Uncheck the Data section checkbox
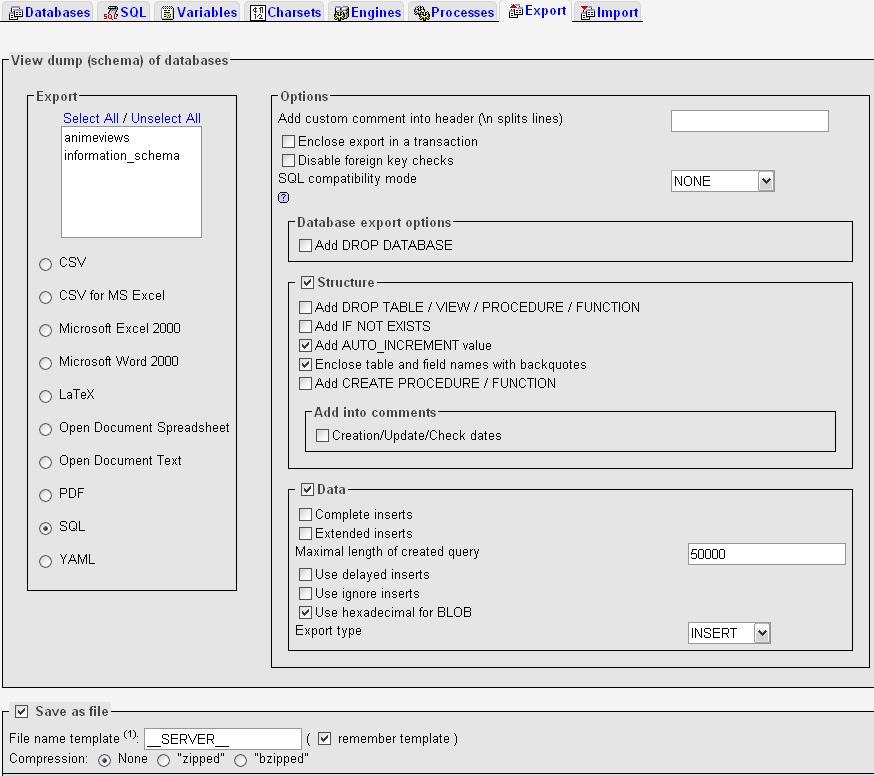Screen dimensions: 874x776 click(x=307, y=489)
